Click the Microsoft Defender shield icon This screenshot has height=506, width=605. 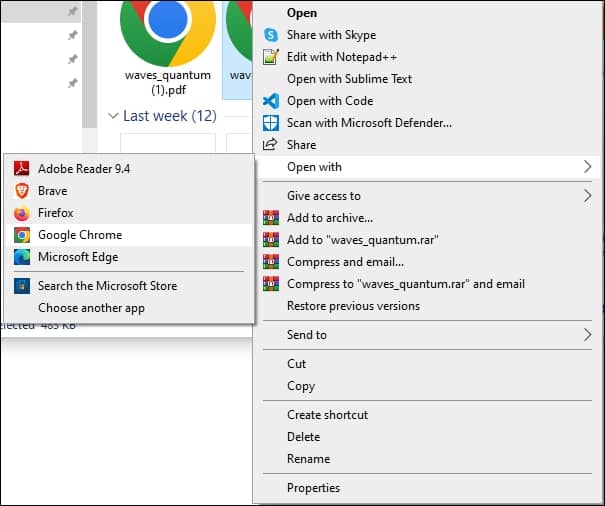[271, 123]
